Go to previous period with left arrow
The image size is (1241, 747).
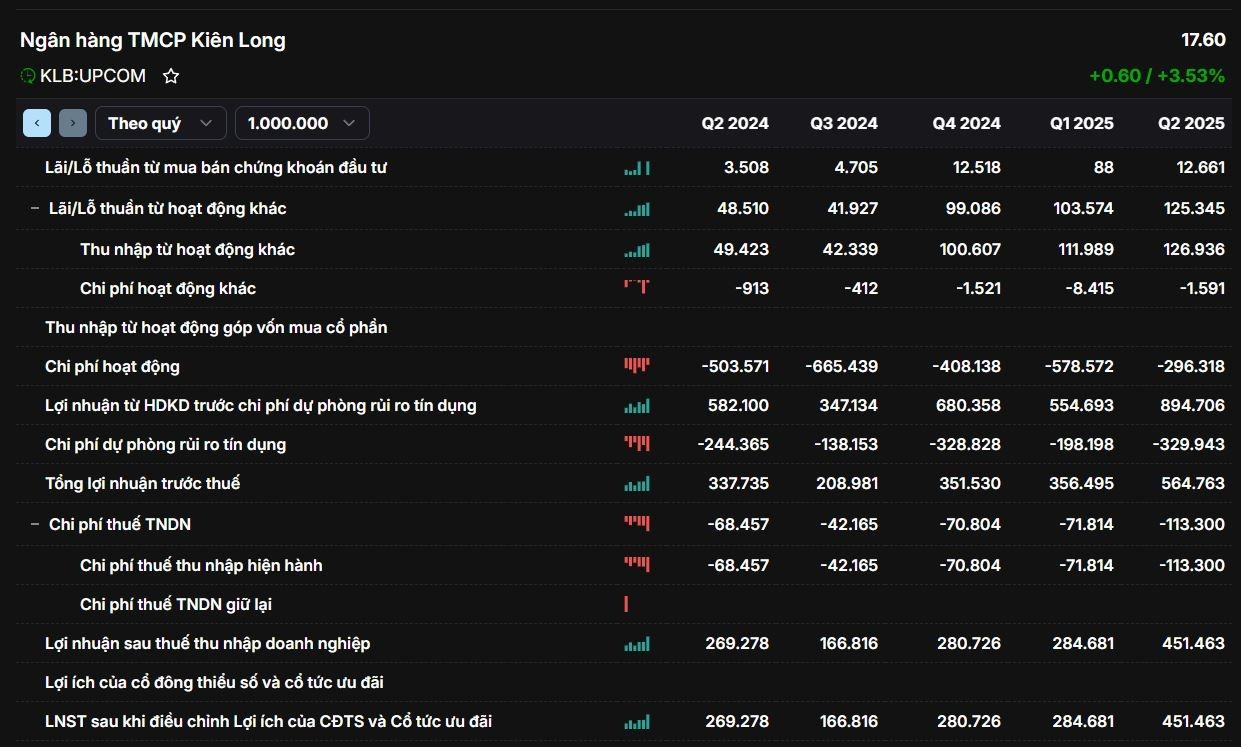click(x=37, y=123)
